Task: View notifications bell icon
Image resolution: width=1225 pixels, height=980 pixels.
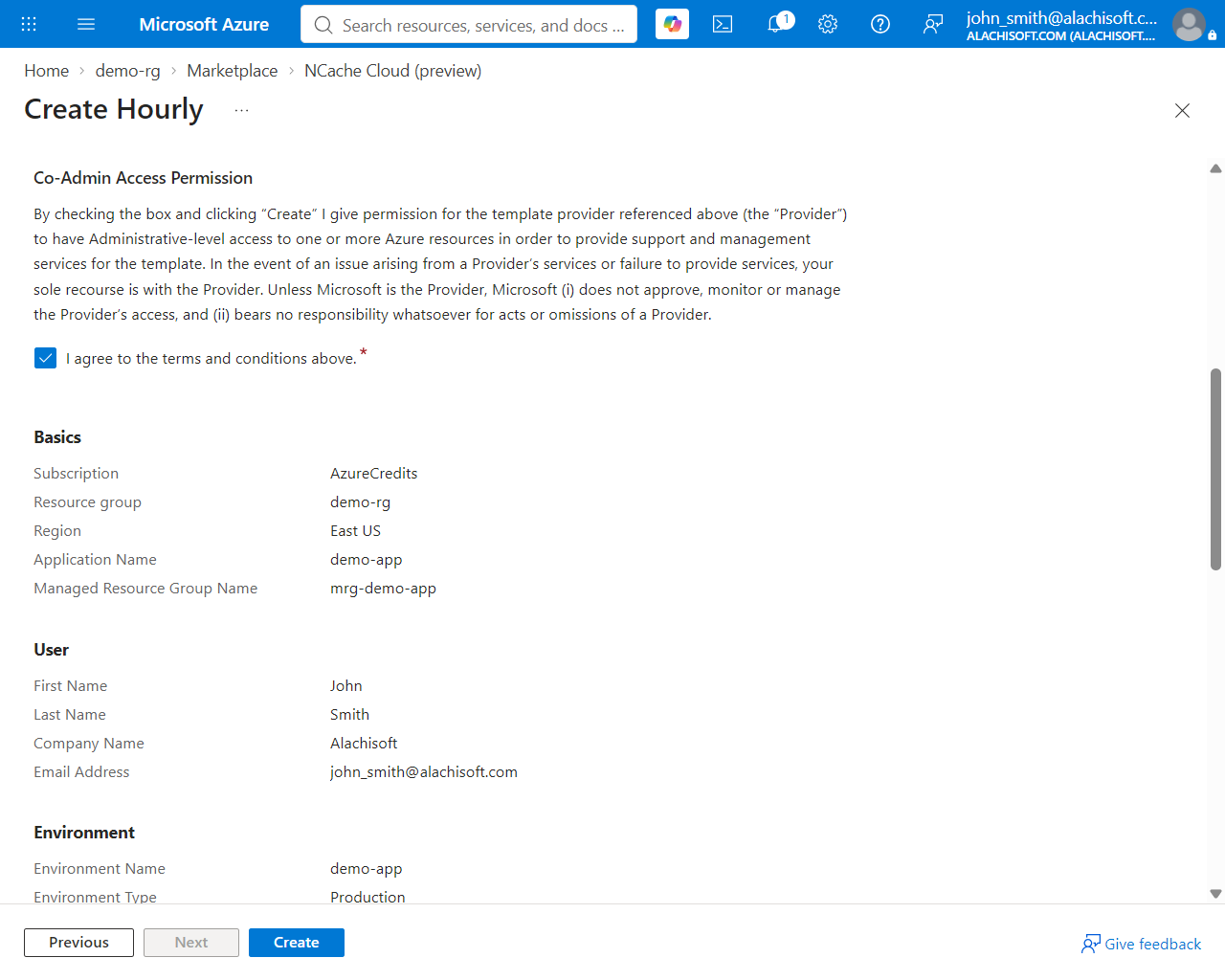Action: [778, 23]
